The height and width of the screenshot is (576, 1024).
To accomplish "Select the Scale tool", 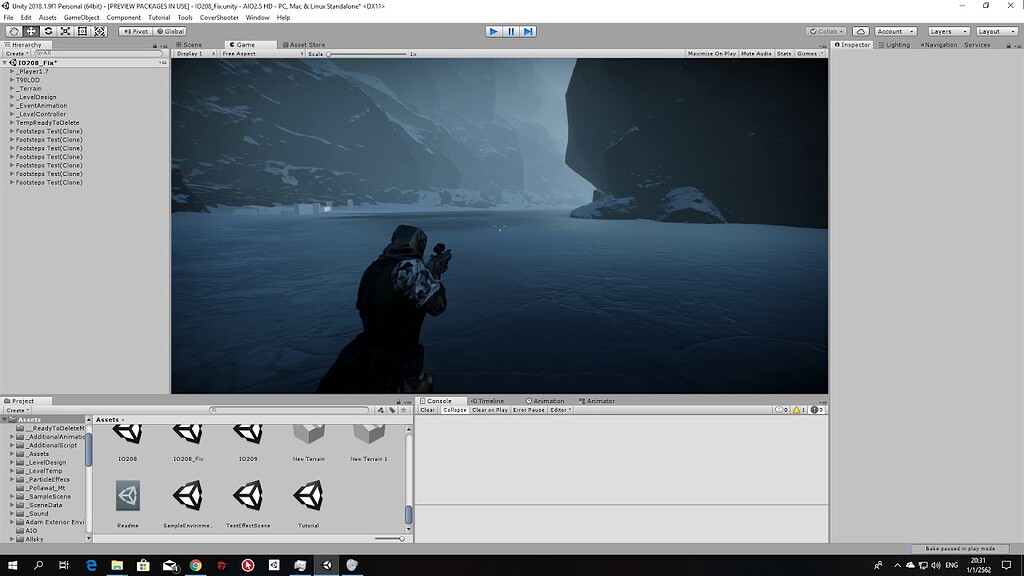I will click(x=65, y=31).
